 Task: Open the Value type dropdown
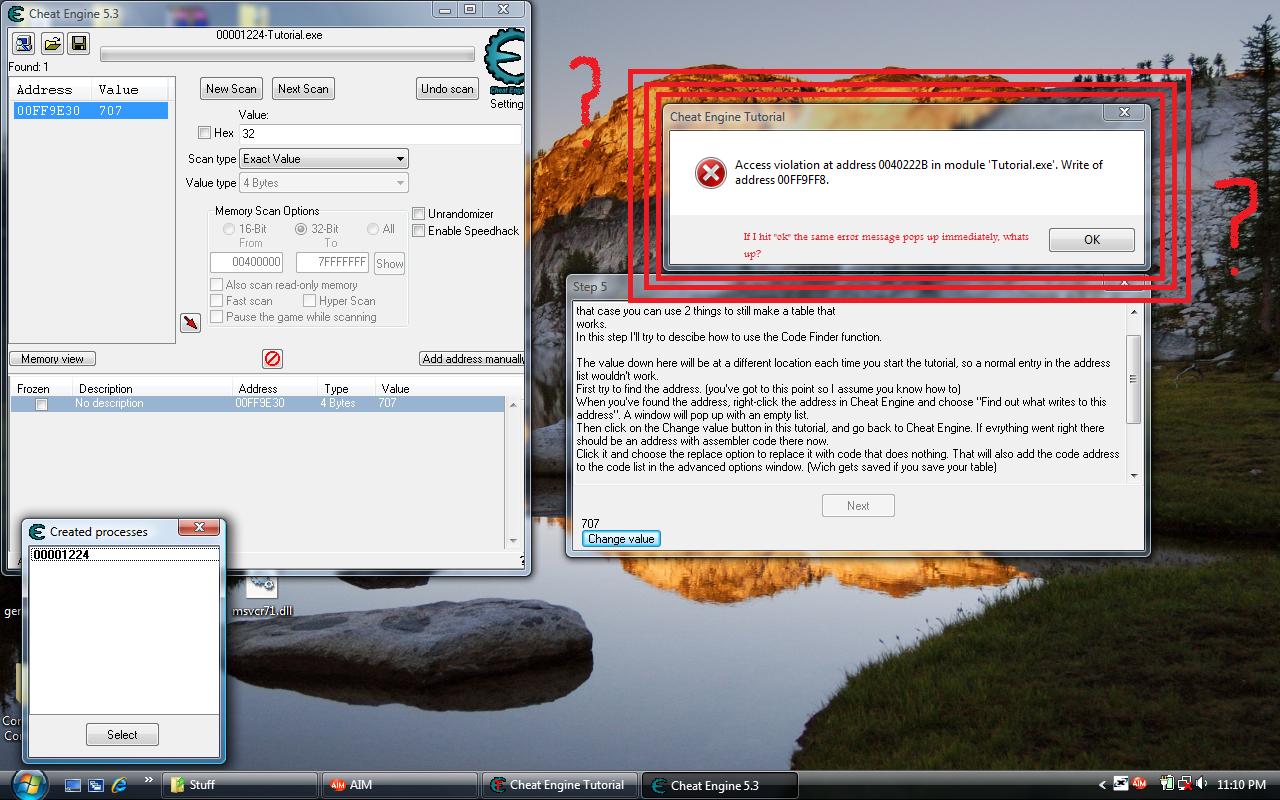point(323,183)
